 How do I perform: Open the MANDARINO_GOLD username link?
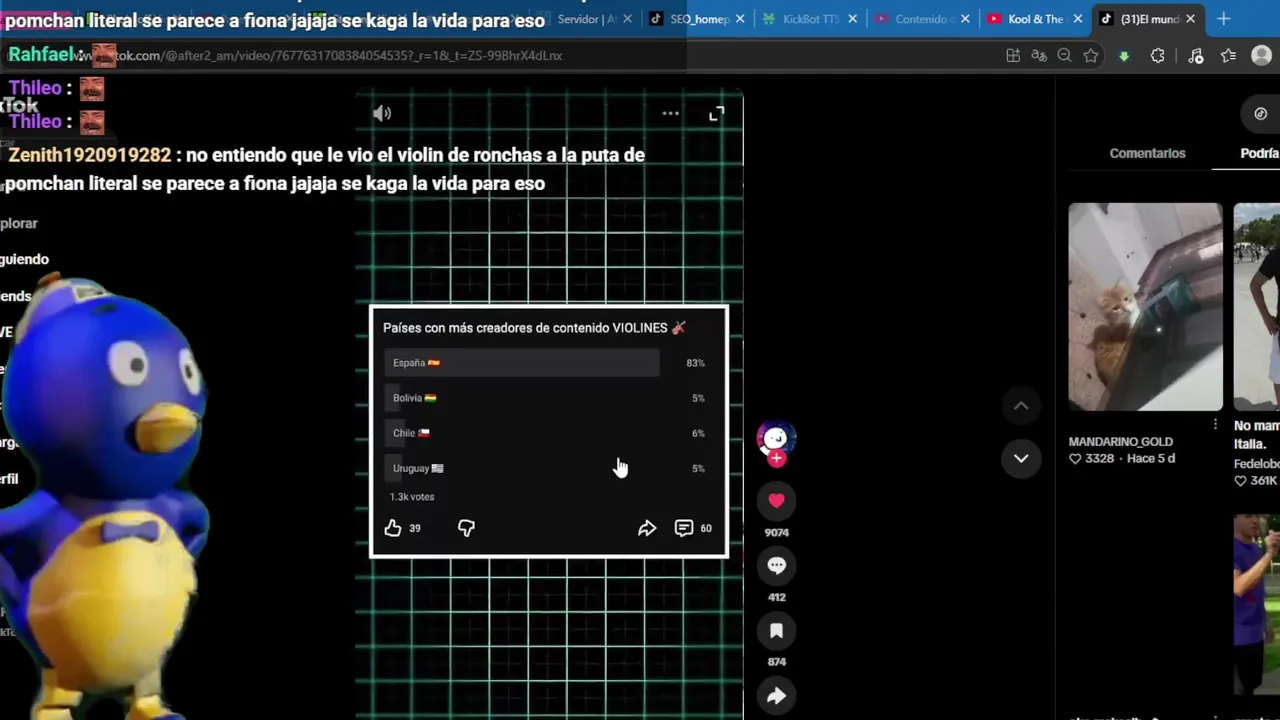pos(1120,442)
